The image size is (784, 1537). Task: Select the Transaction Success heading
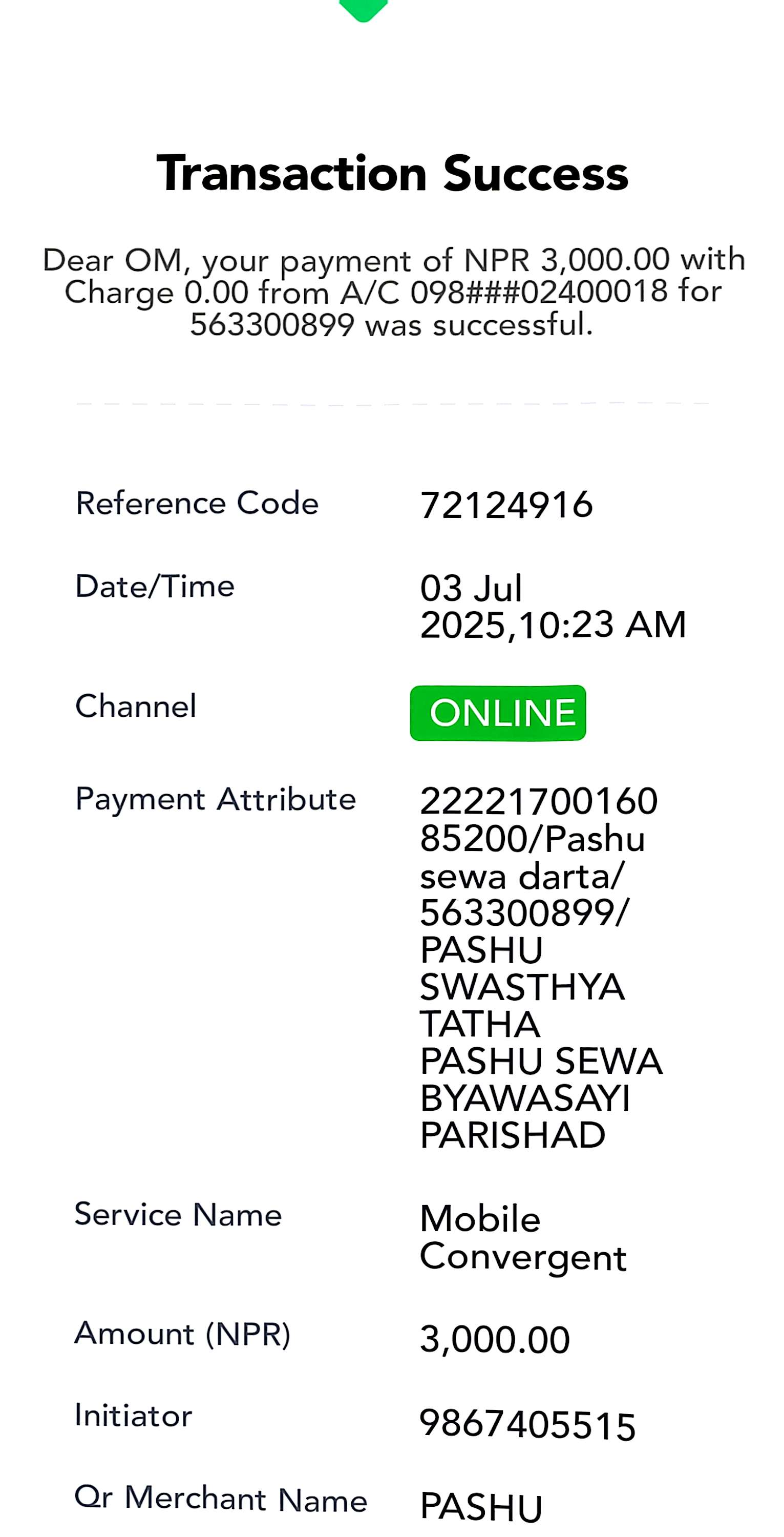[x=392, y=173]
